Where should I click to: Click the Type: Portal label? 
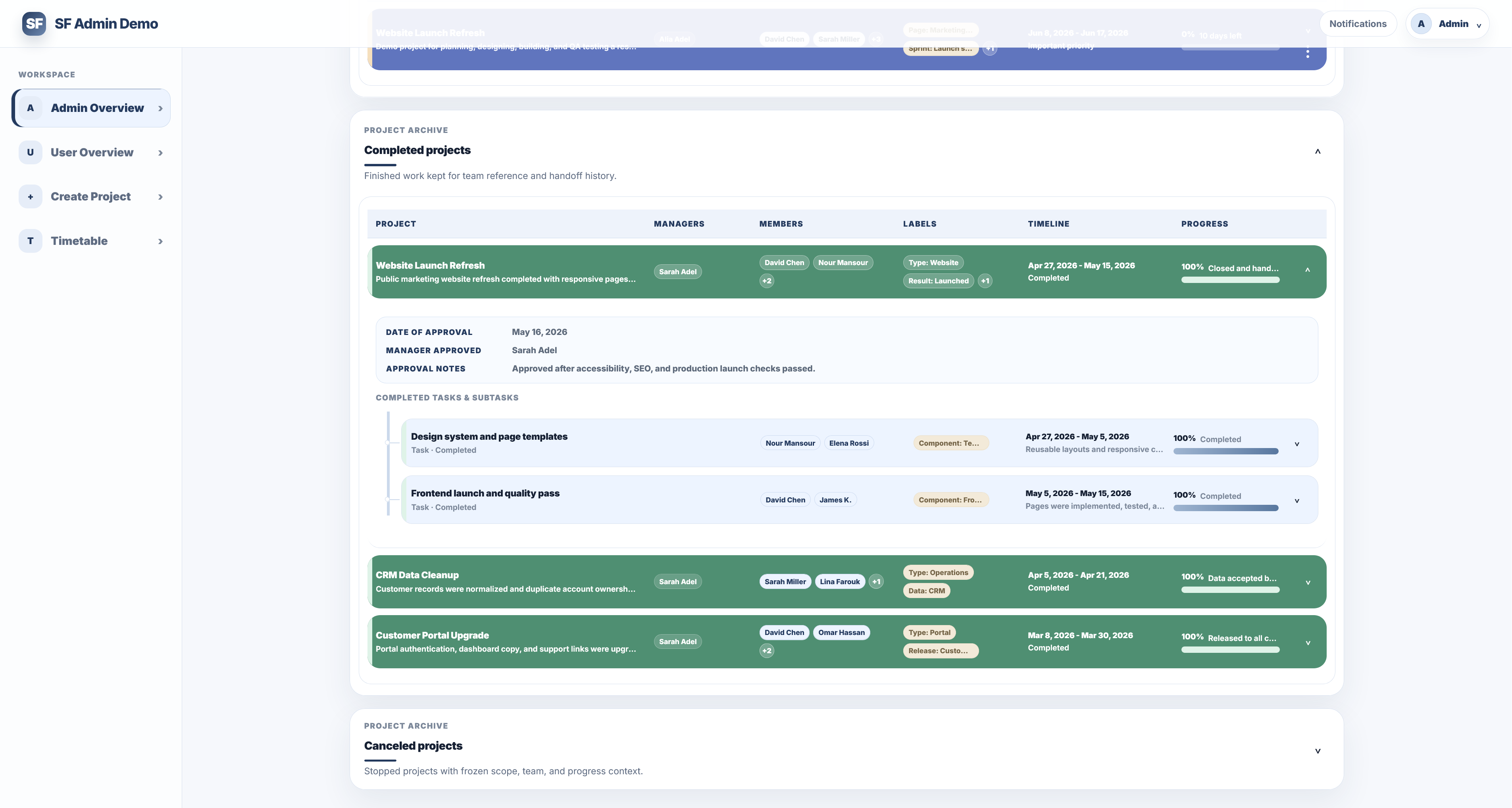coord(929,633)
